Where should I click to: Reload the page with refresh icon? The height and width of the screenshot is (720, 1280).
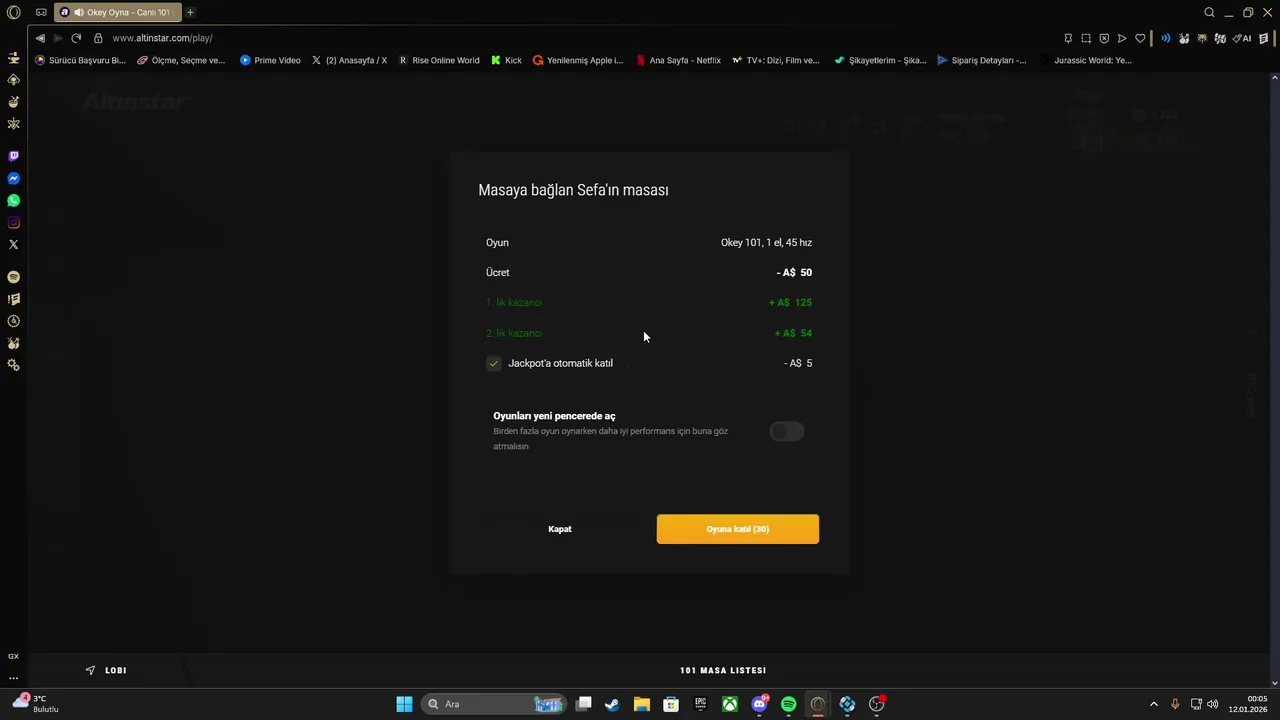(x=76, y=38)
